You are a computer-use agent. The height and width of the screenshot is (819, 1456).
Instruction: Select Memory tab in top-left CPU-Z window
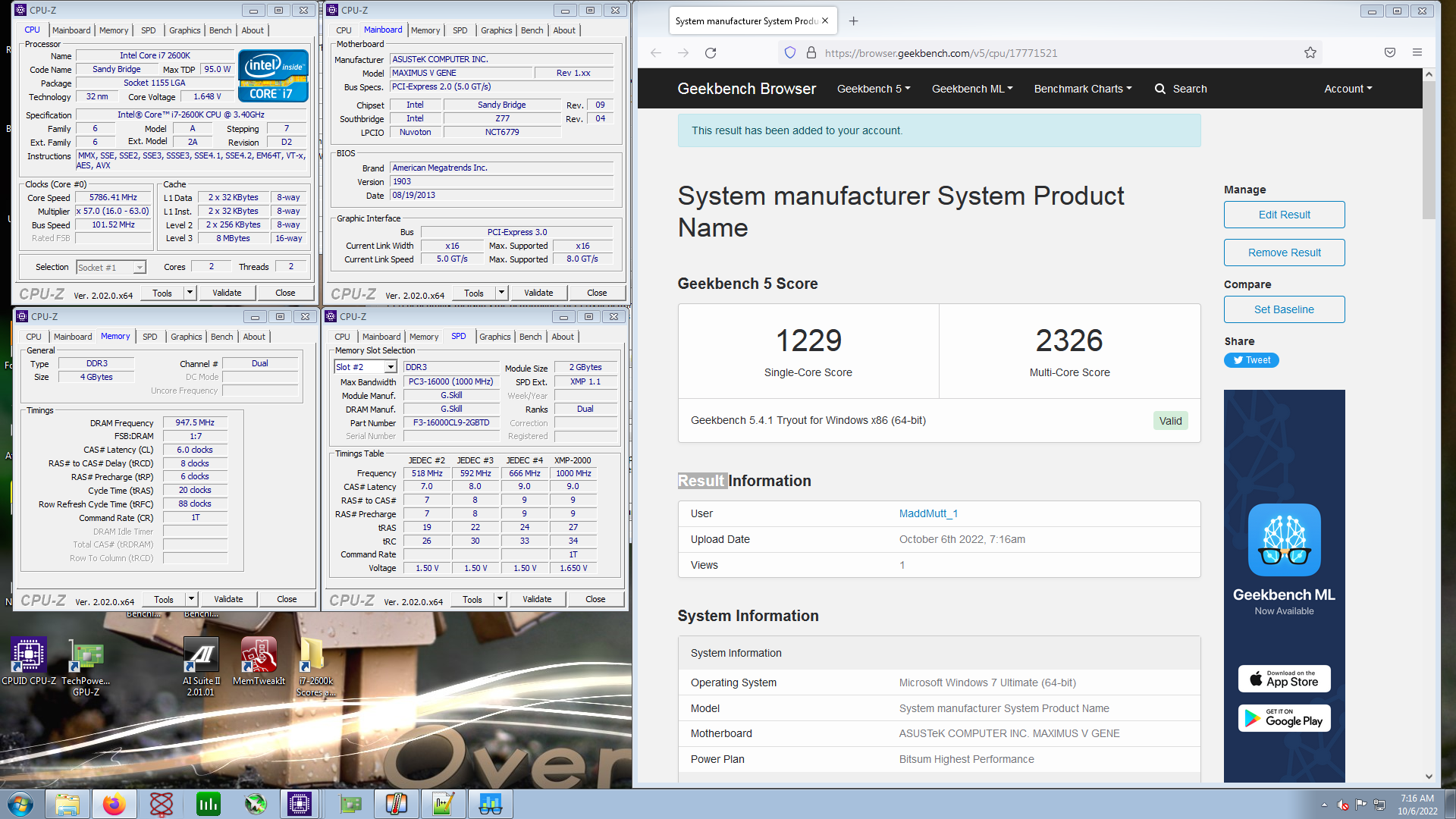coord(114,30)
